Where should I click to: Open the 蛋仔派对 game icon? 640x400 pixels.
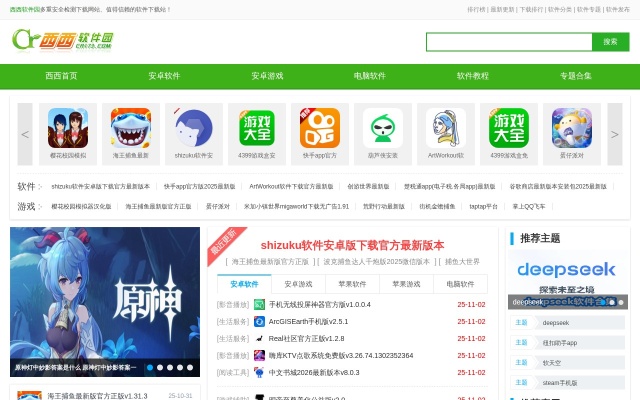click(572, 128)
